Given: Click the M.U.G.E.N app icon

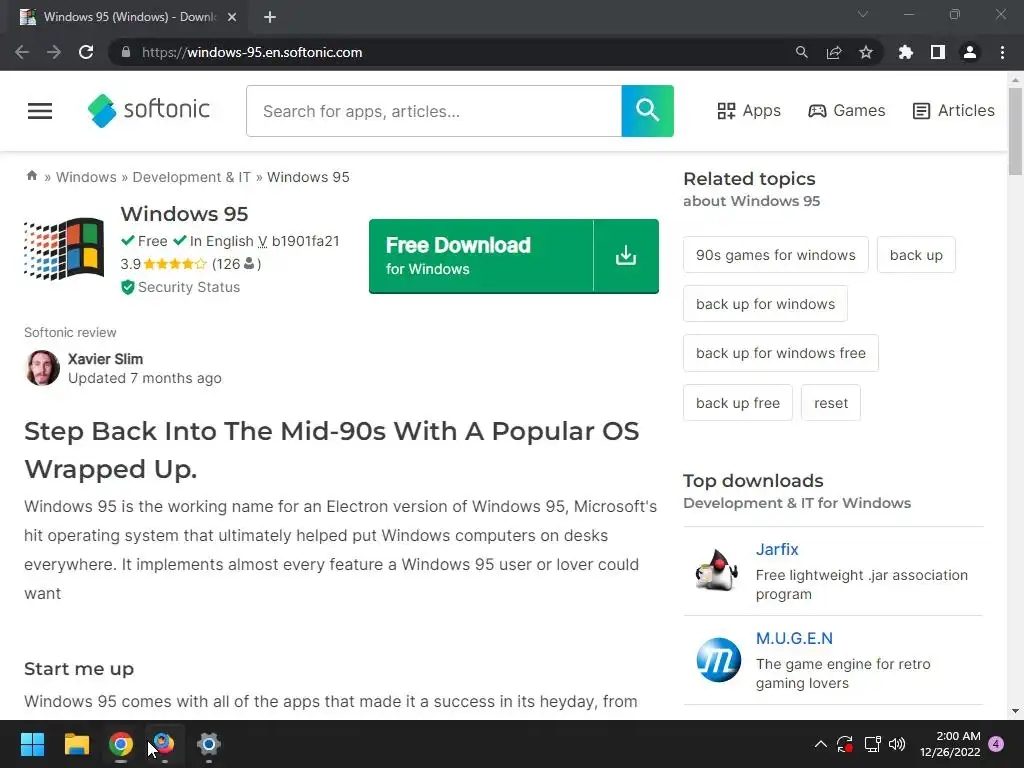Looking at the screenshot, I should pos(718,660).
